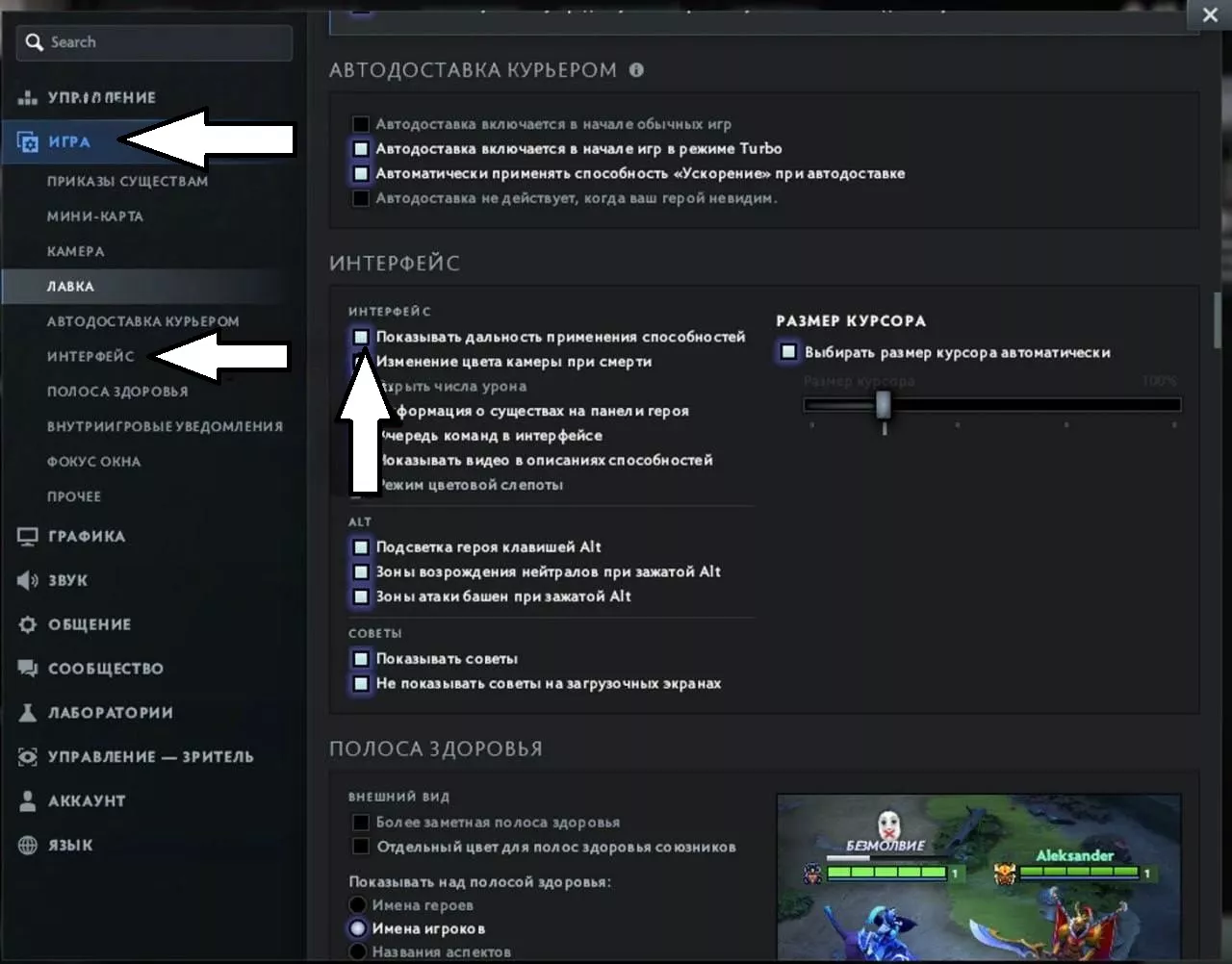Open the Интерфейс subsection in sidebar

point(90,356)
